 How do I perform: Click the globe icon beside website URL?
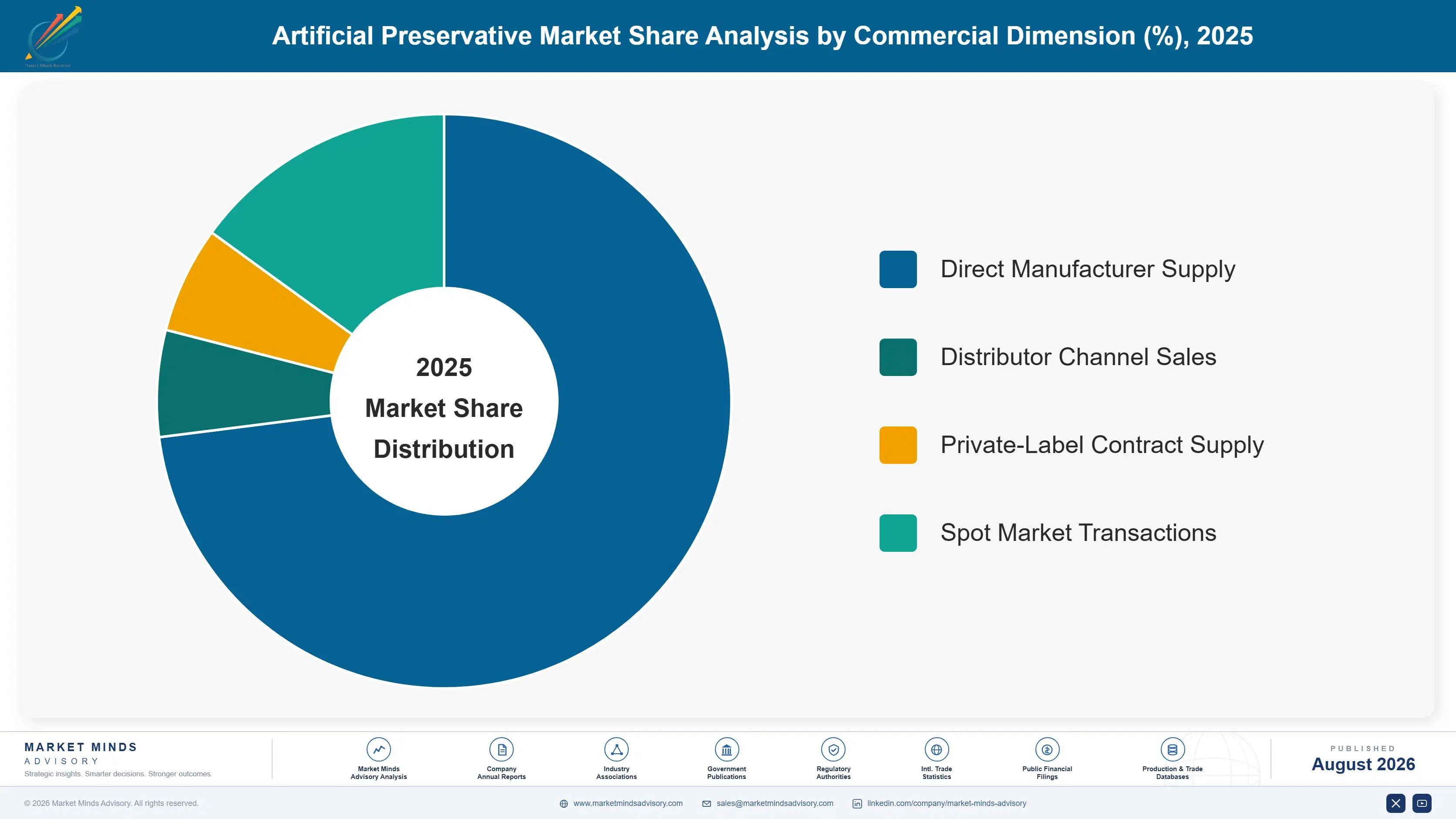tap(563, 803)
